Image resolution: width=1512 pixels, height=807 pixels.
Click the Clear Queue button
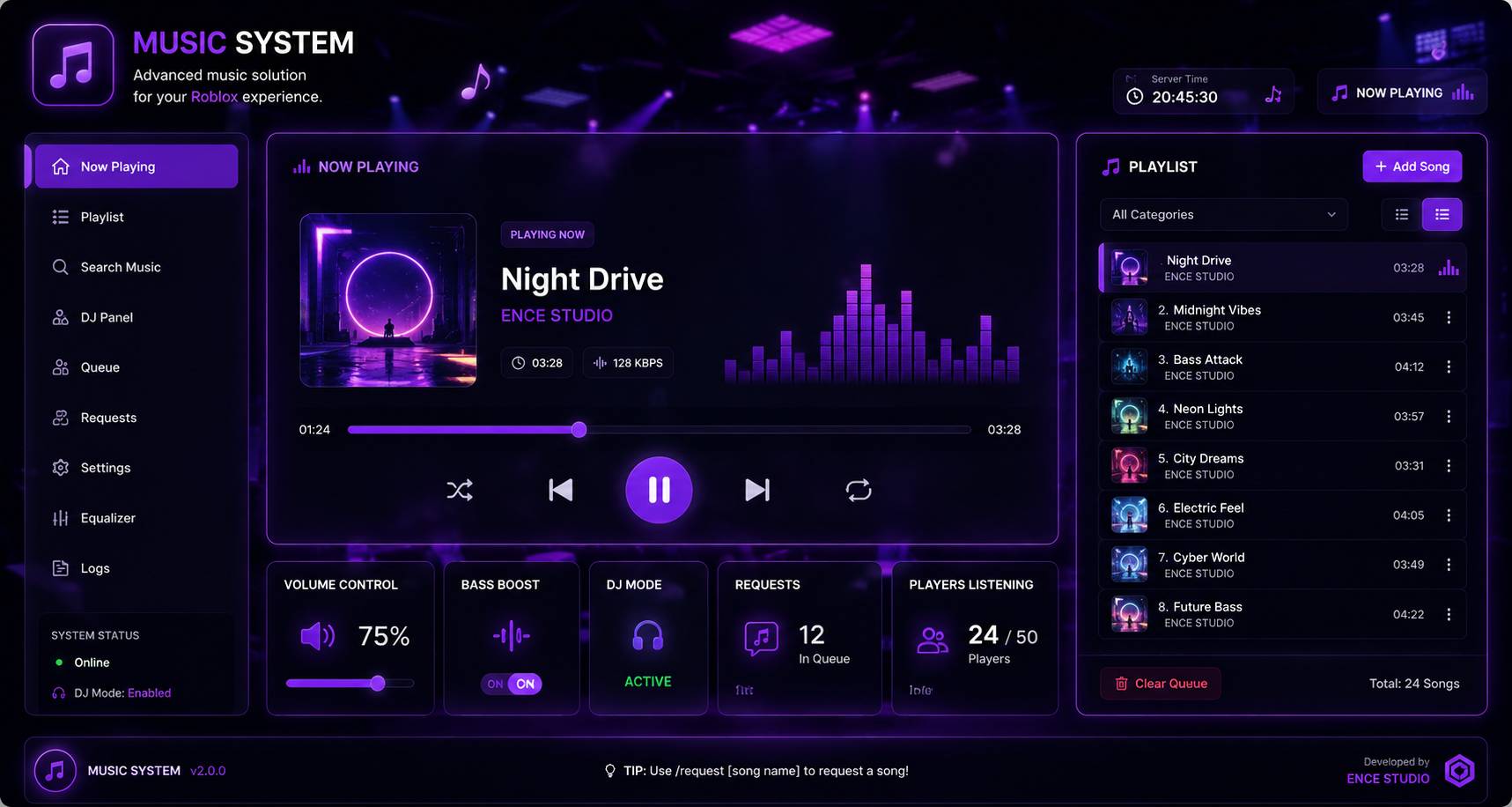(1161, 684)
